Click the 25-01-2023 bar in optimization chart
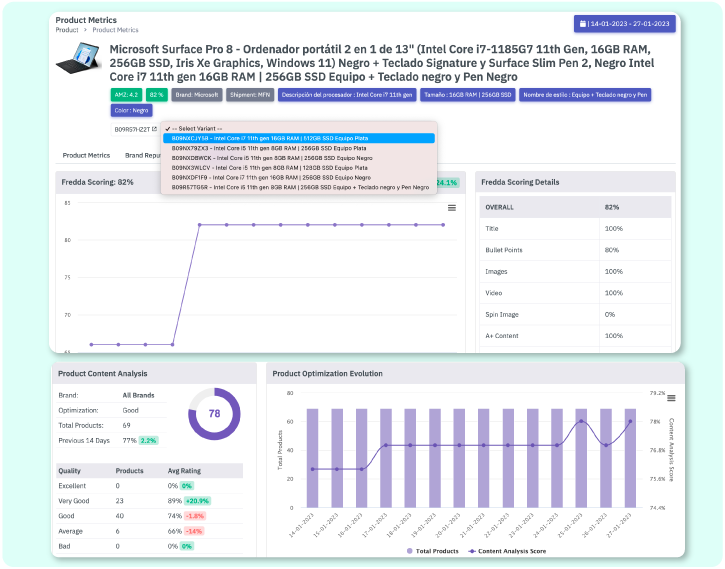 pos(581,458)
